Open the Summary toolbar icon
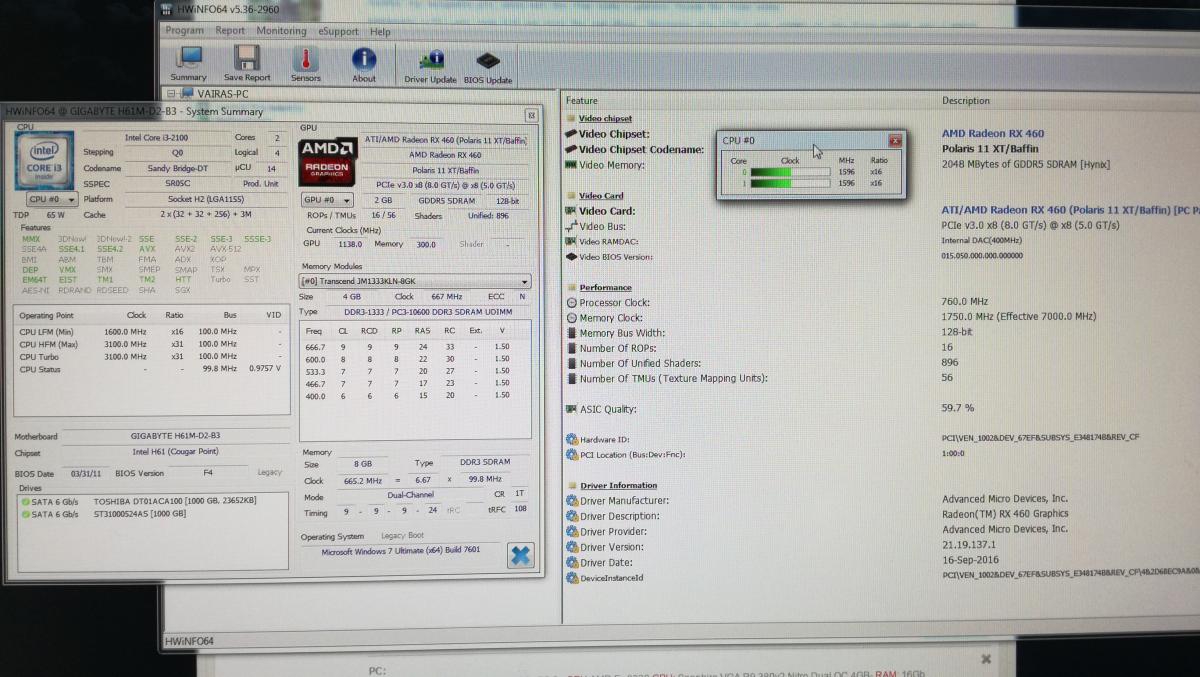The width and height of the screenshot is (1200, 677). [x=188, y=63]
